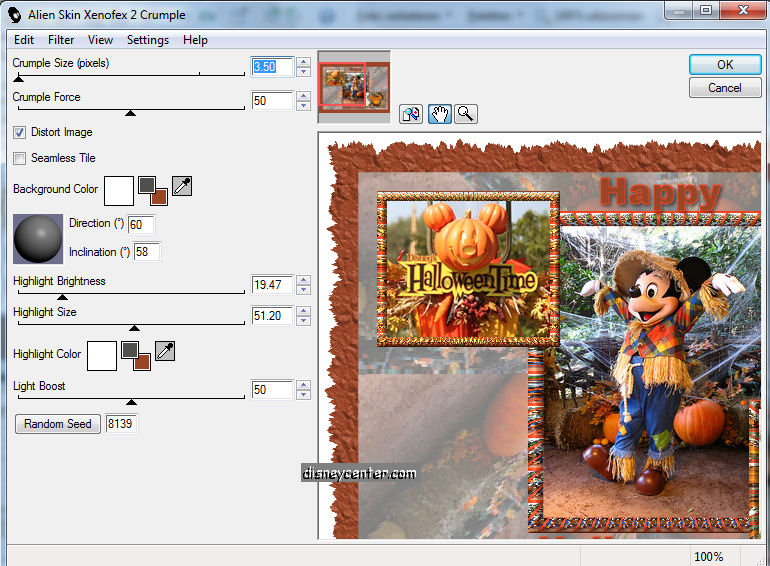Click the Highlight Size value field
This screenshot has width=770, height=566.
pyautogui.click(x=273, y=316)
